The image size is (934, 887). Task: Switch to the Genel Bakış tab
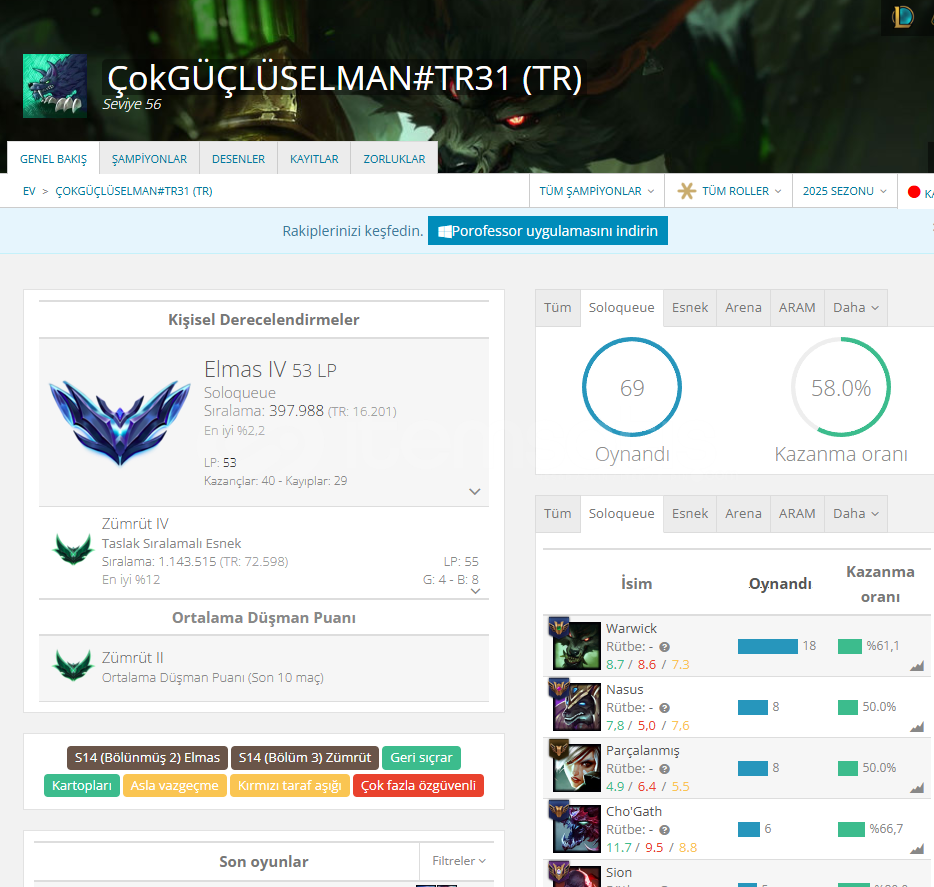click(53, 159)
